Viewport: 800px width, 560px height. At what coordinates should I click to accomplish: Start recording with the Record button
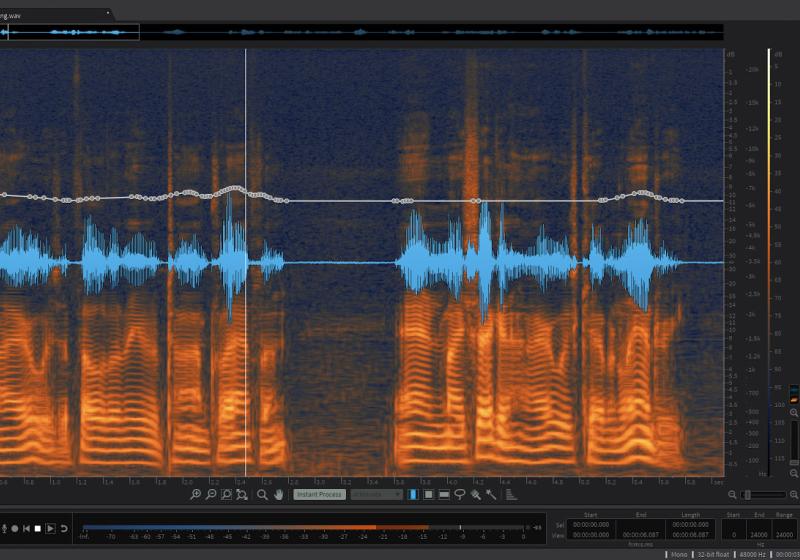pos(15,528)
